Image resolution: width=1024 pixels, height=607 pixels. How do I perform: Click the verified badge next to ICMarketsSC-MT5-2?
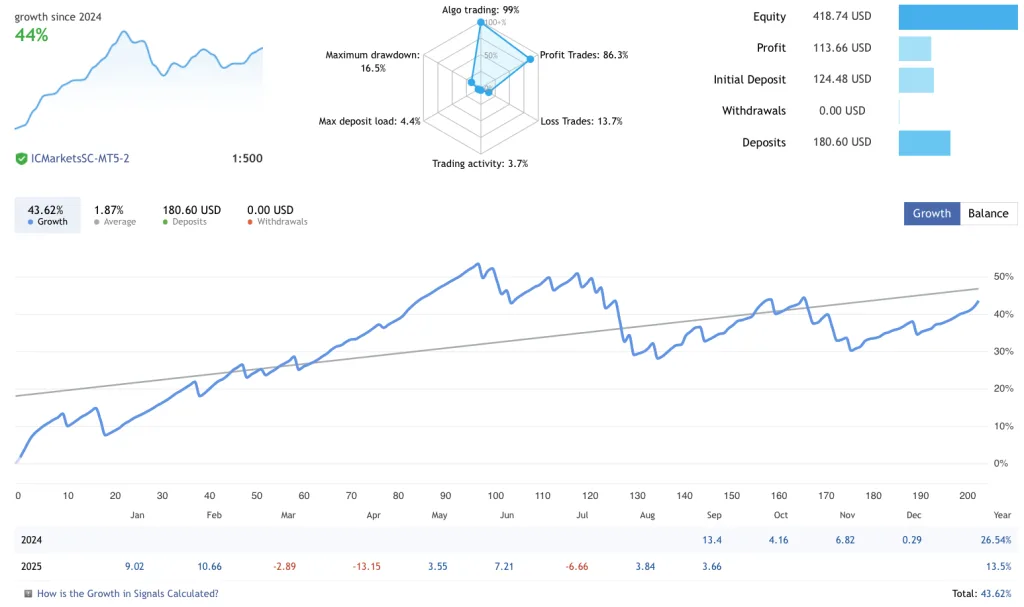tap(20, 158)
